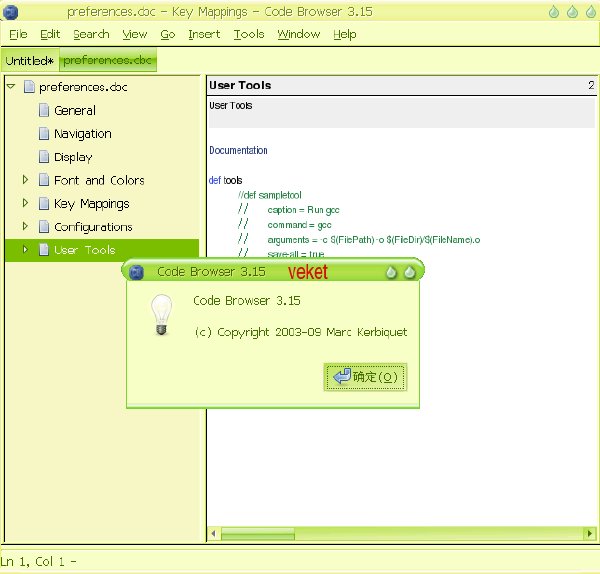Click the Display page icon
This screenshot has height=574, width=600.
click(x=44, y=157)
